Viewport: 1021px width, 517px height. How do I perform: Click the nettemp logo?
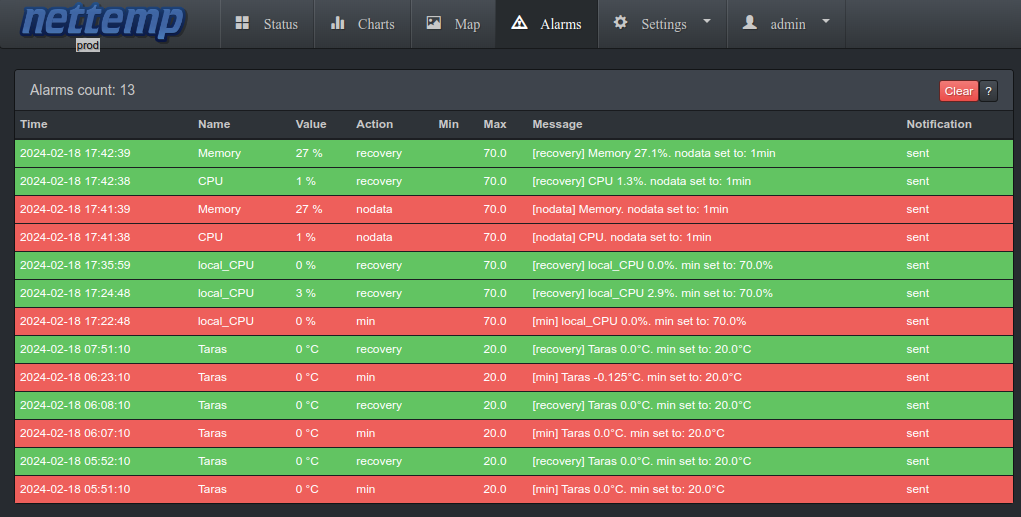pyautogui.click(x=103, y=22)
